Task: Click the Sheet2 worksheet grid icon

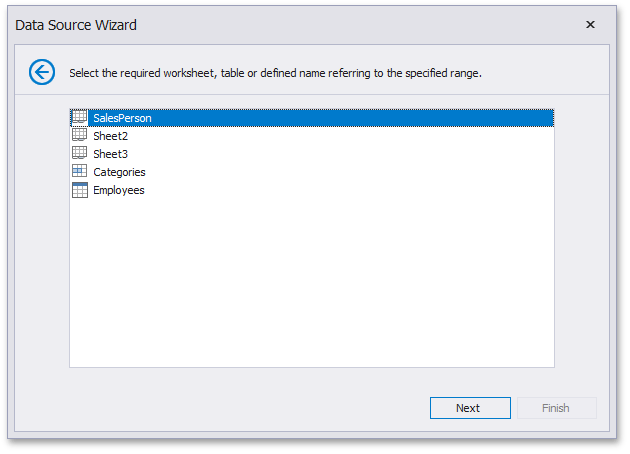Action: coord(80,135)
